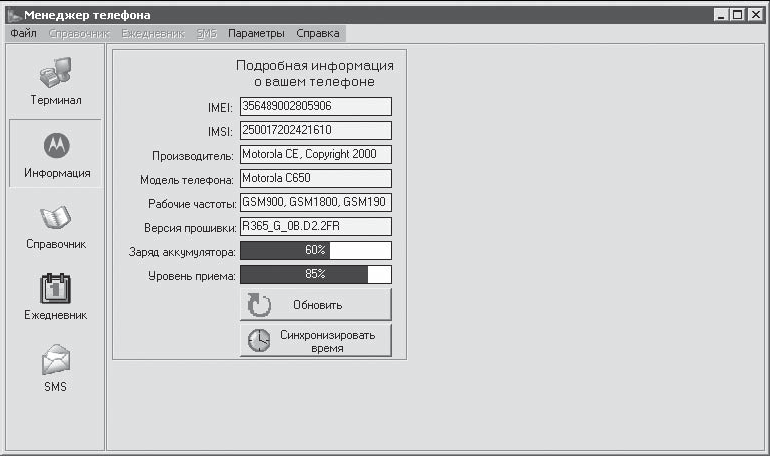
Task: Select the Motorola Информация icon
Action: click(x=57, y=146)
